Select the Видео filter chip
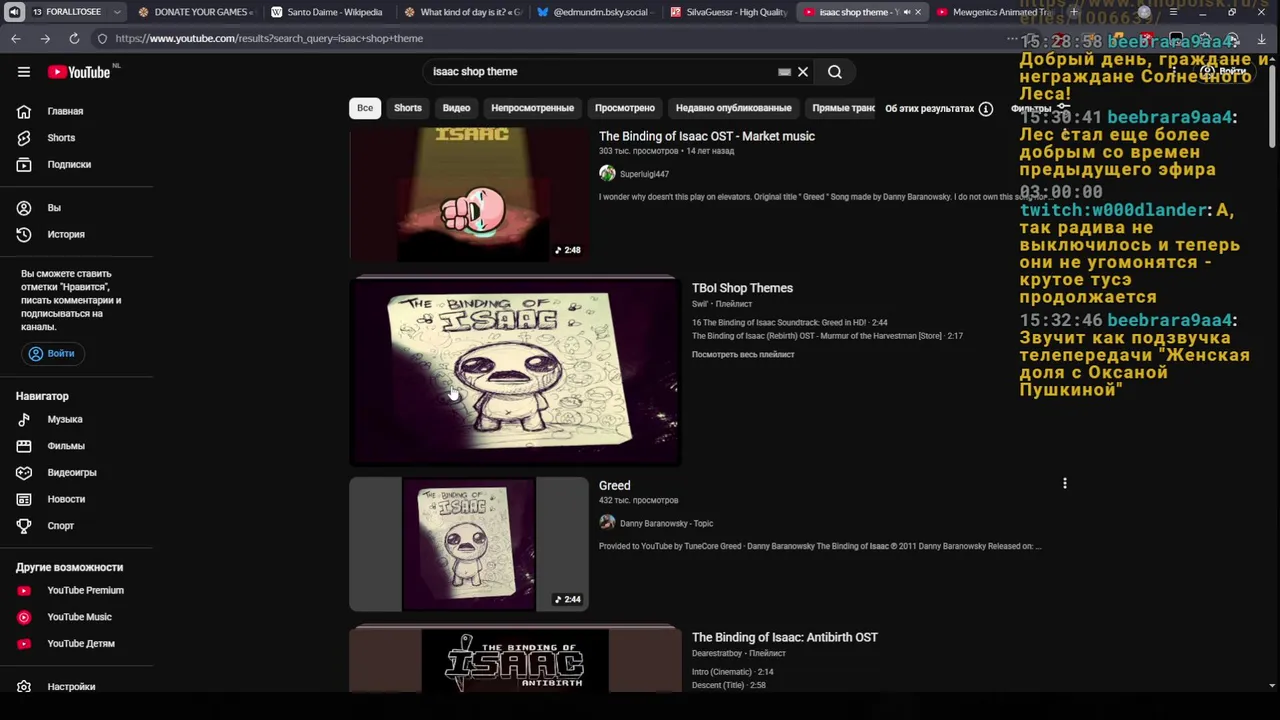This screenshot has height=720, width=1280. [x=456, y=108]
